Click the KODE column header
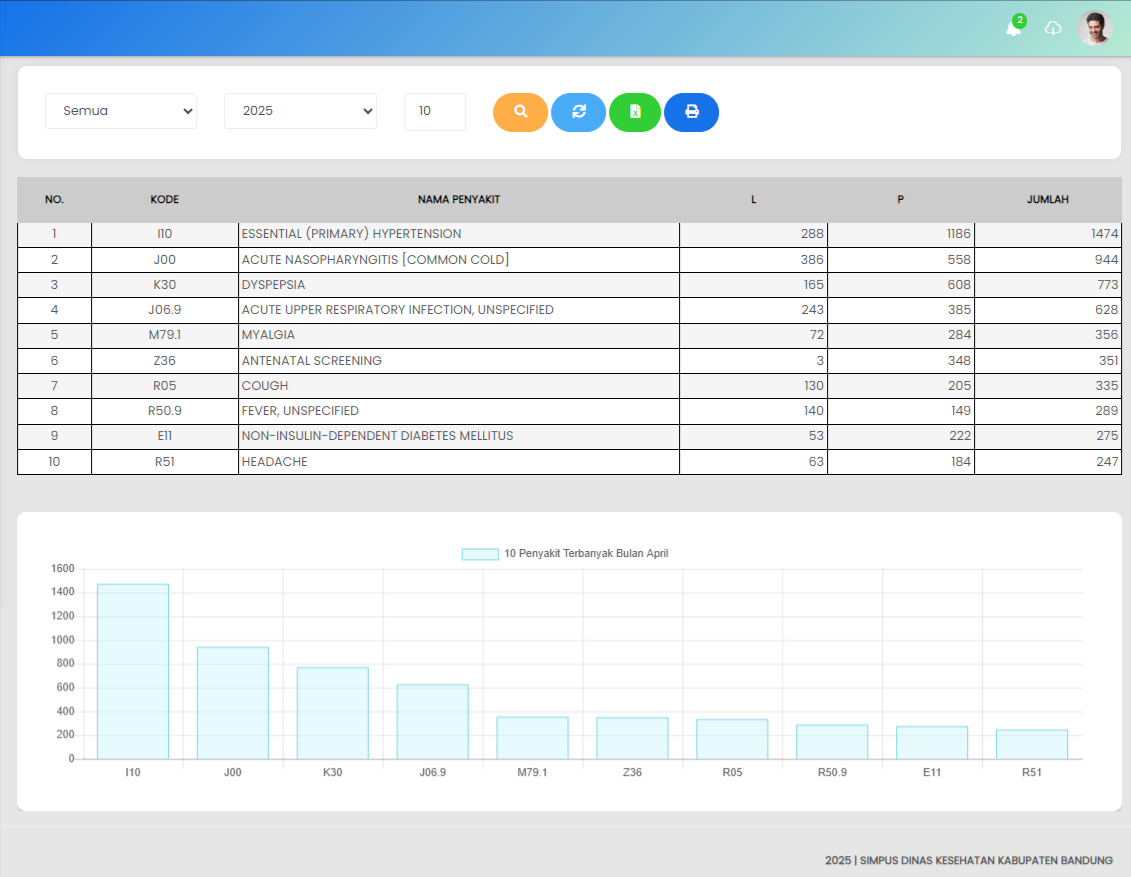1131x877 pixels. [x=165, y=200]
